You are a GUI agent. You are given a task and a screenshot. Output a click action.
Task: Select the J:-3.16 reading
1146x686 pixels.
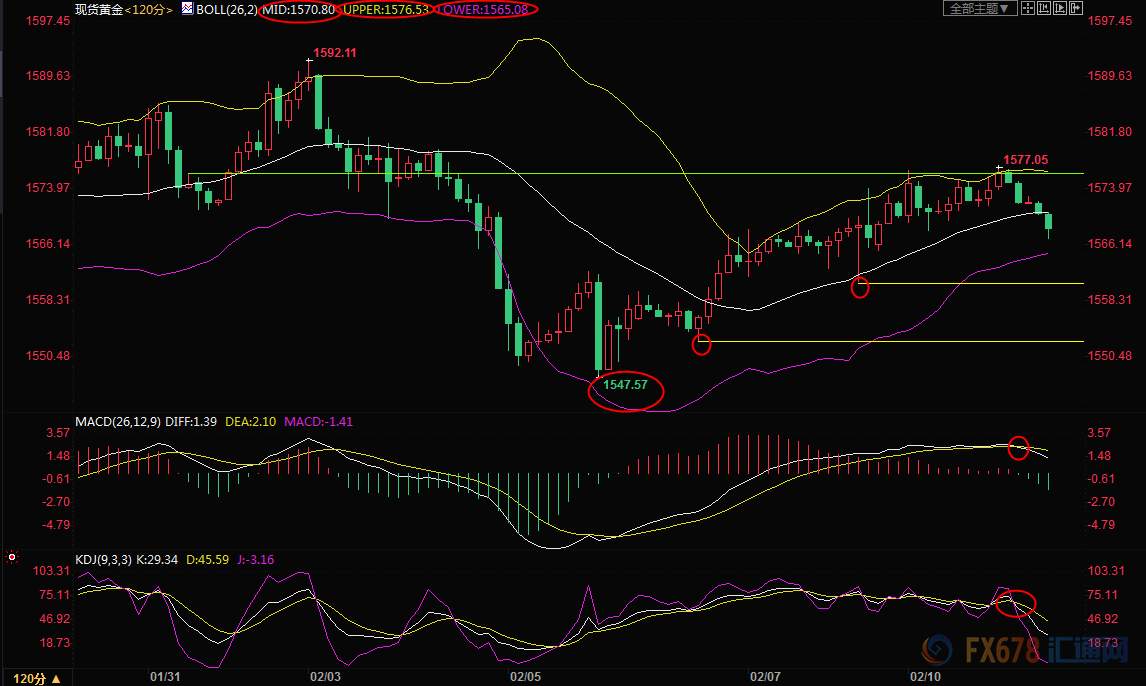(255, 560)
